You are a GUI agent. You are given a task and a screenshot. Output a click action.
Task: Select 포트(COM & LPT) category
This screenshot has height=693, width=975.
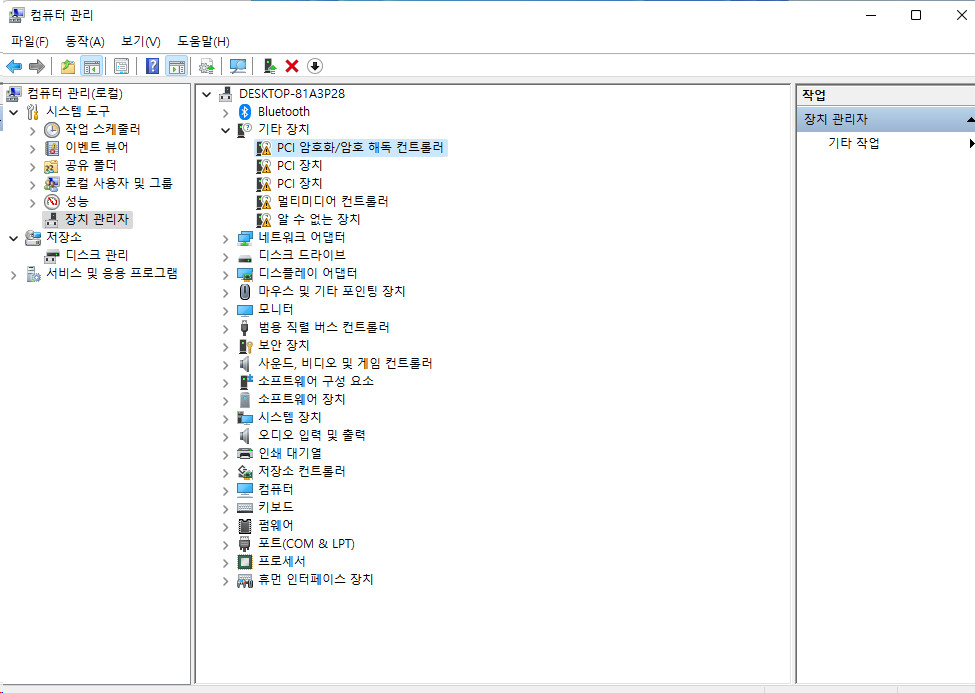[x=306, y=543]
